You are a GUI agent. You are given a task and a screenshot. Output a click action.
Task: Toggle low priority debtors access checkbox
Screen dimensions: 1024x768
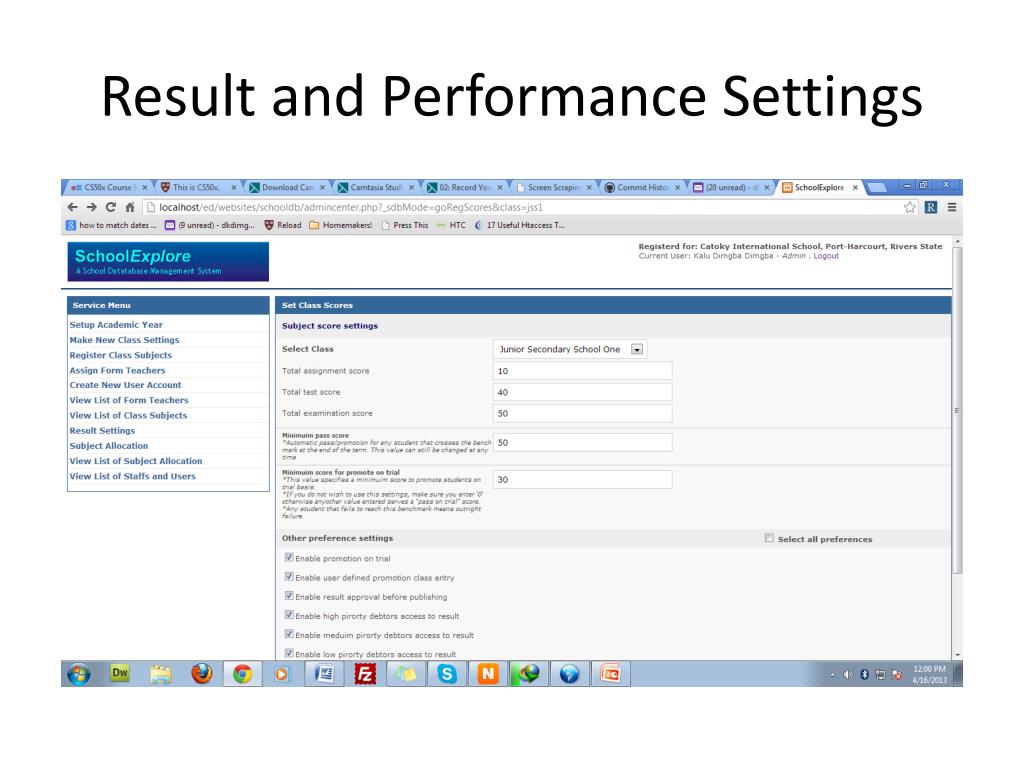click(289, 652)
